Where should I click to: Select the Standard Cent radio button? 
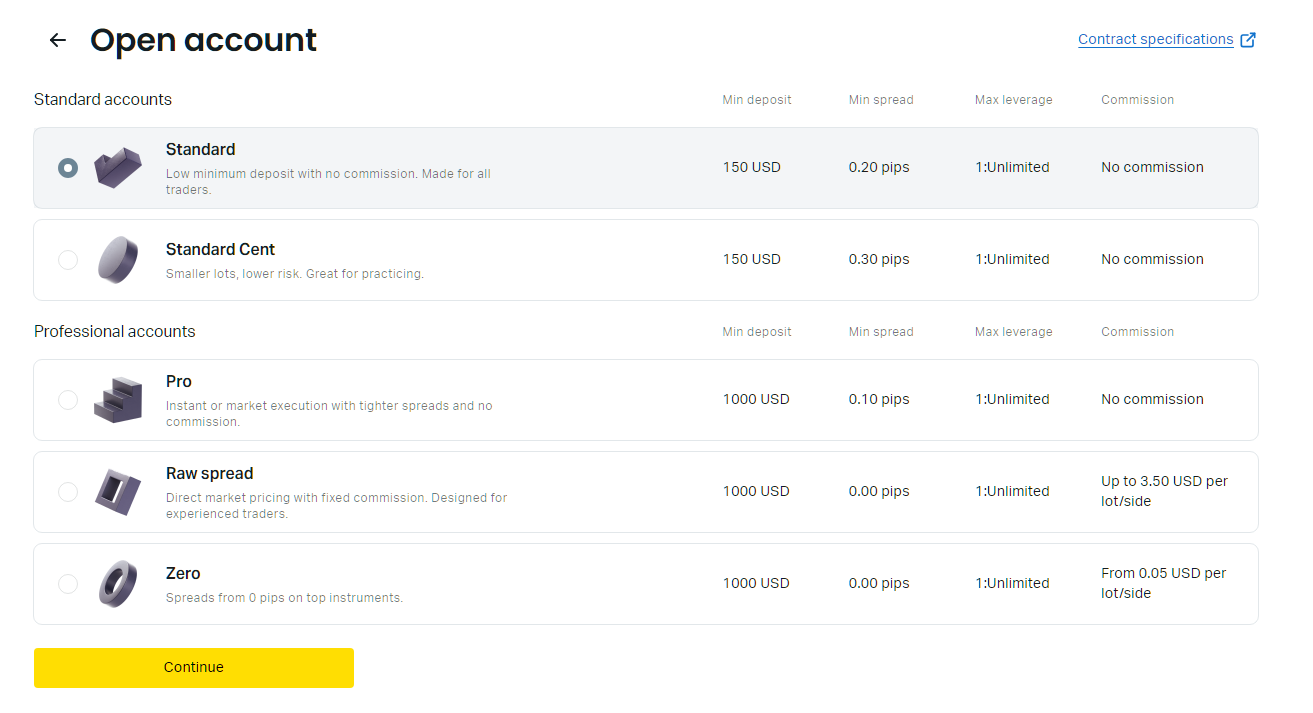pos(67,260)
